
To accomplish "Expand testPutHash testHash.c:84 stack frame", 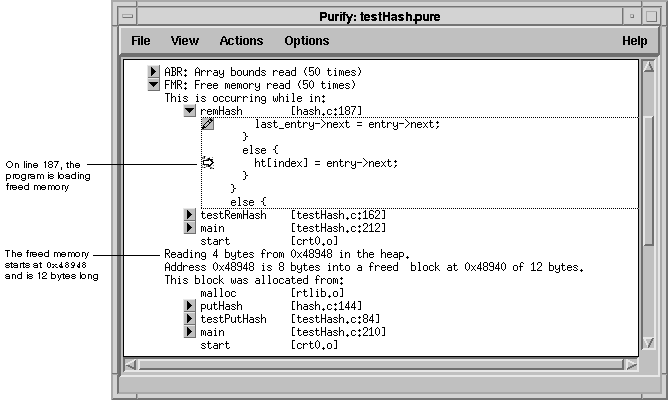I will click(190, 319).
